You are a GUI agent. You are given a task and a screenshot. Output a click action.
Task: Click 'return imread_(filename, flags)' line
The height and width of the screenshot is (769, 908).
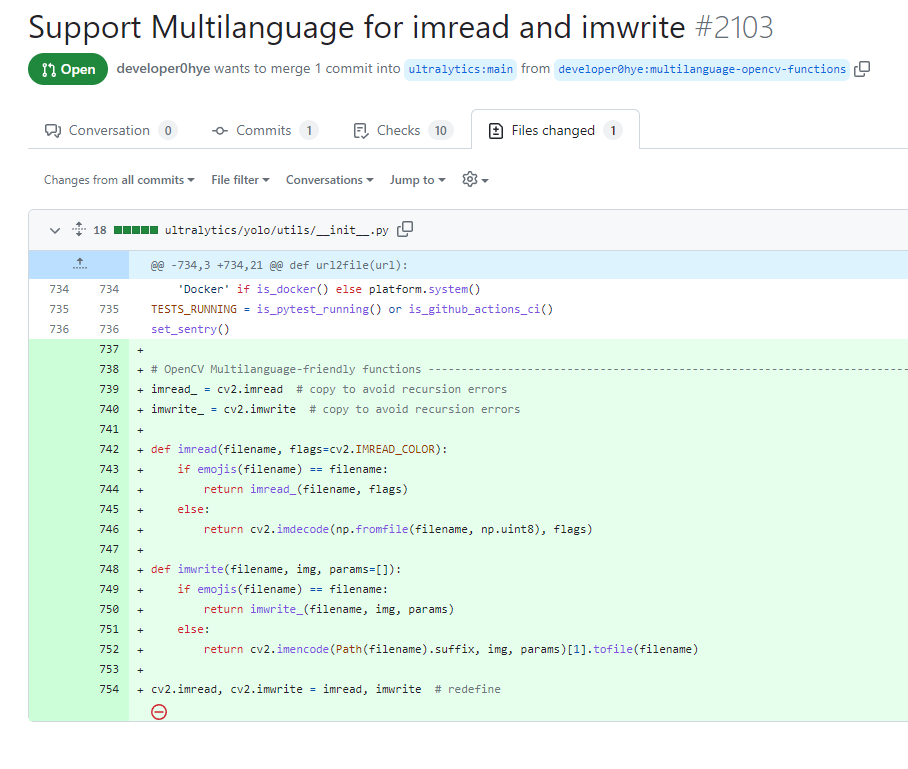coord(305,489)
